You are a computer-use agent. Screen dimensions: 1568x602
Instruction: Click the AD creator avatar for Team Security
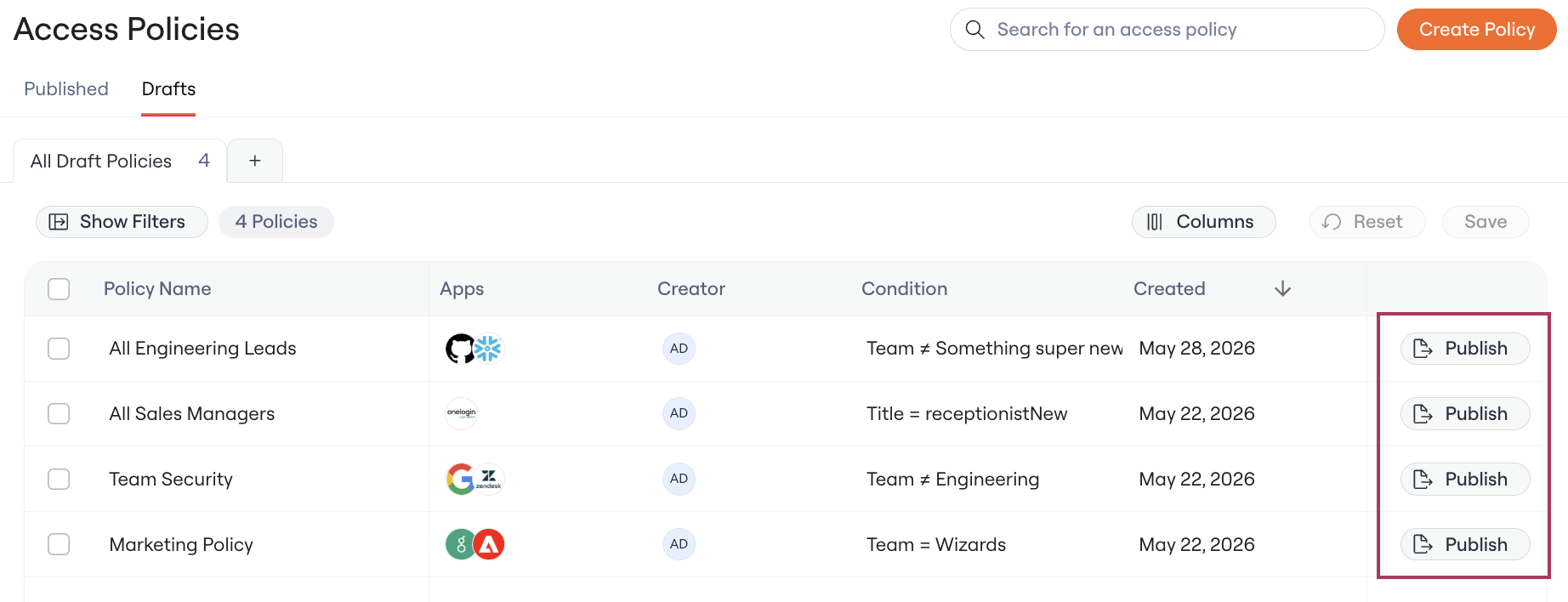tap(679, 479)
